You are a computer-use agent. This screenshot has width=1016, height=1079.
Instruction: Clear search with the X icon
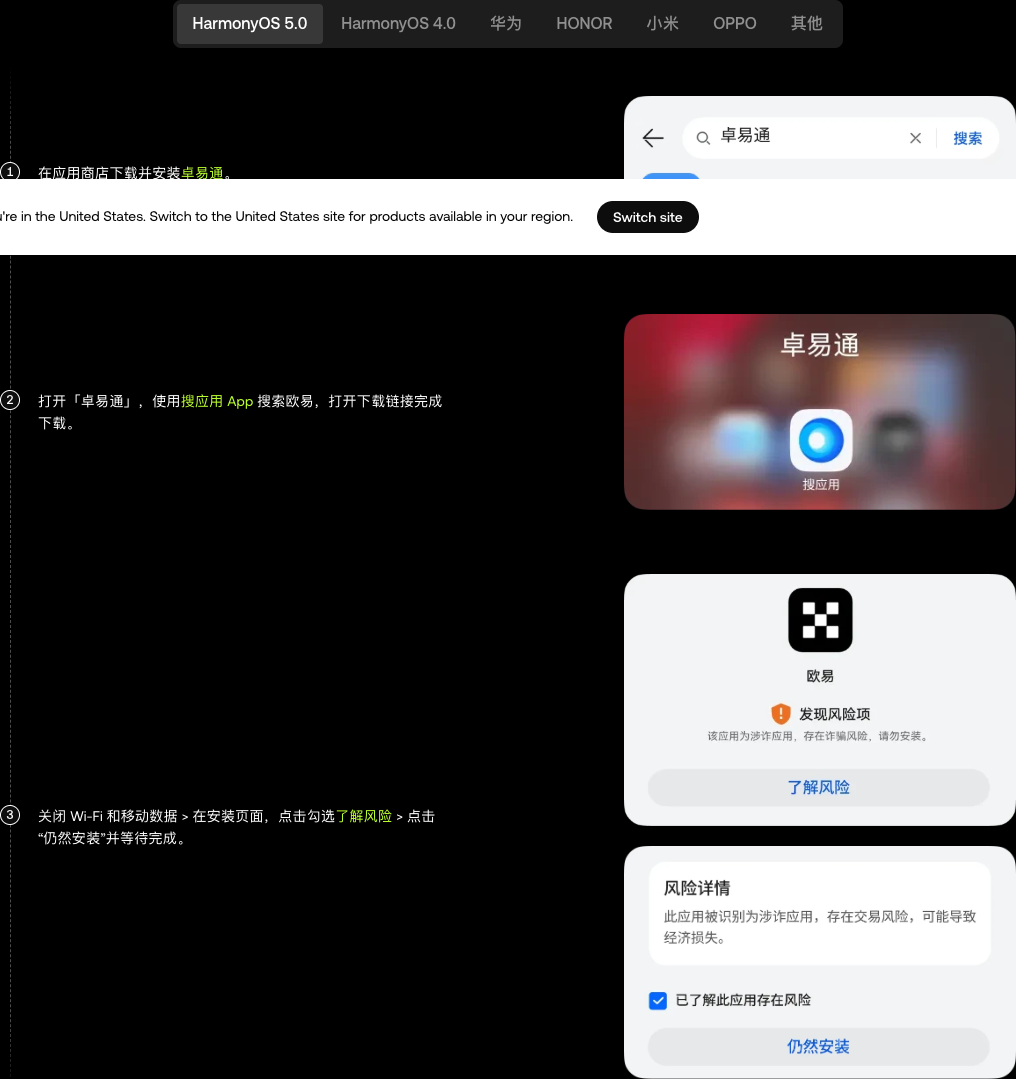click(x=915, y=138)
